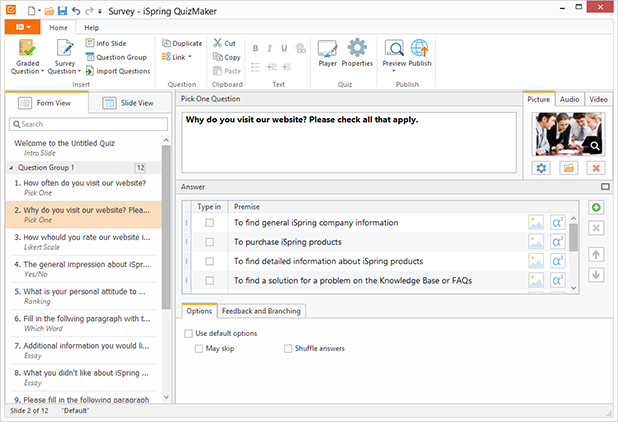
Task: Click the Search questions field
Action: [88, 124]
